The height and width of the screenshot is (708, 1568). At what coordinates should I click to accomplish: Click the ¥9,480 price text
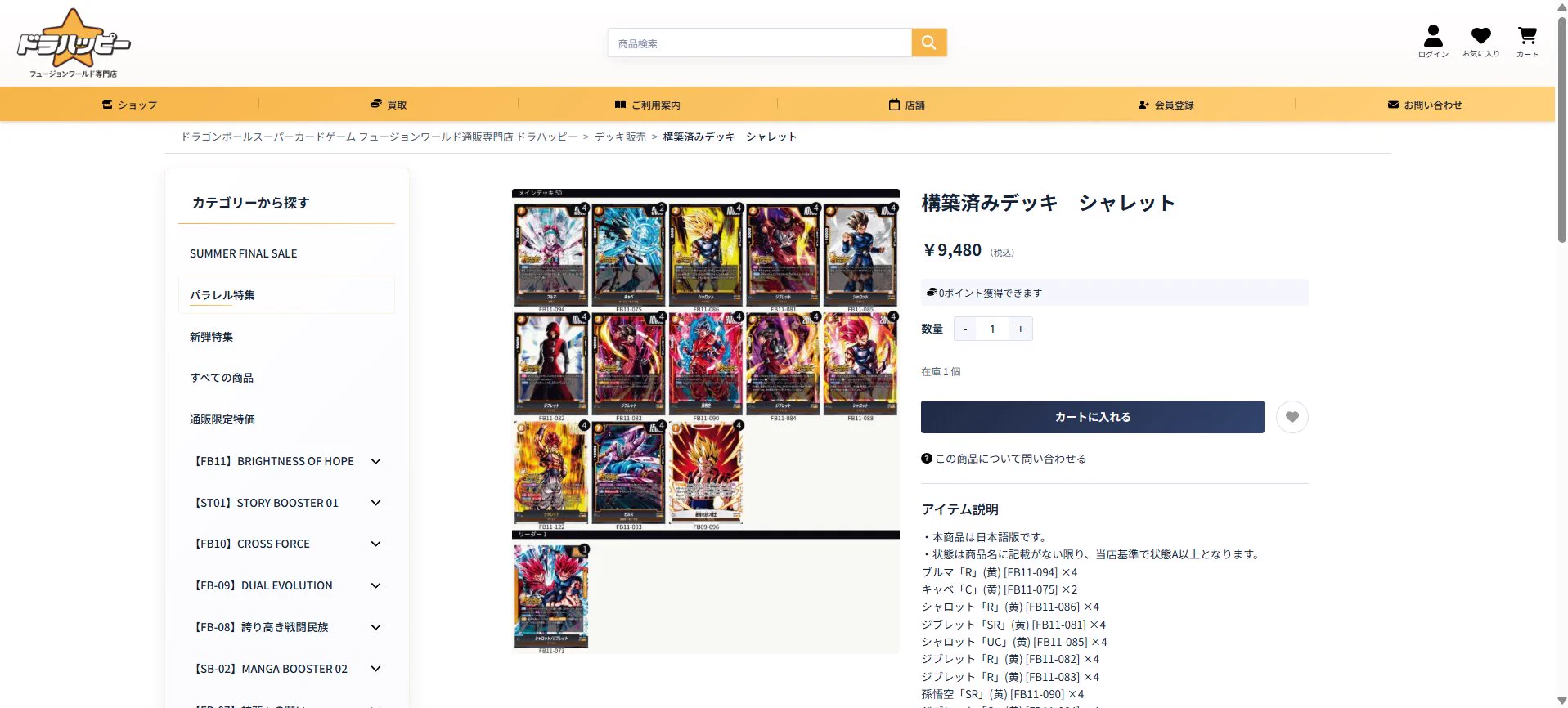tap(952, 250)
